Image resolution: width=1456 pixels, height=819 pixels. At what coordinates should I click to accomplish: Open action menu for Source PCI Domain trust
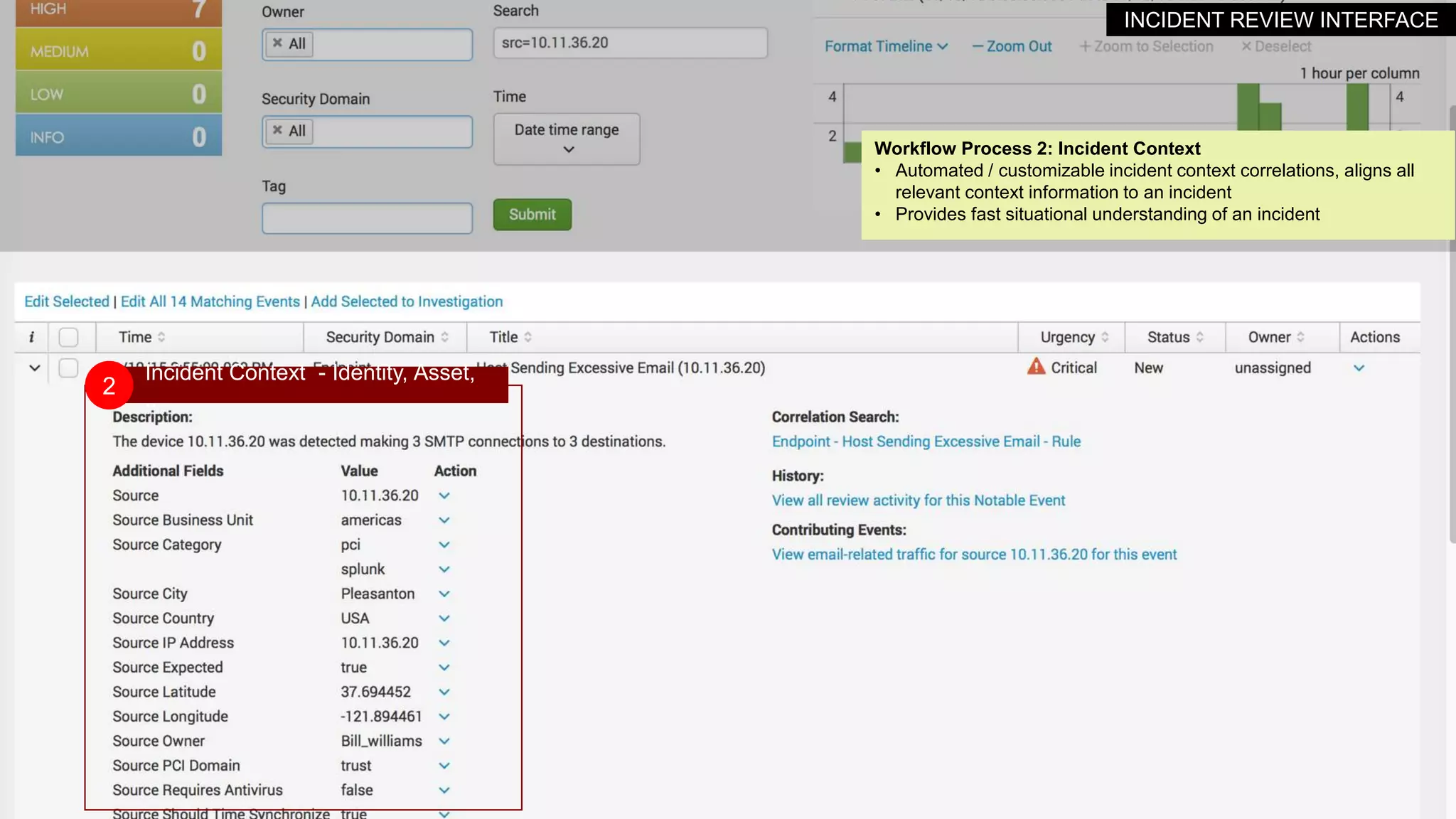pos(444,766)
